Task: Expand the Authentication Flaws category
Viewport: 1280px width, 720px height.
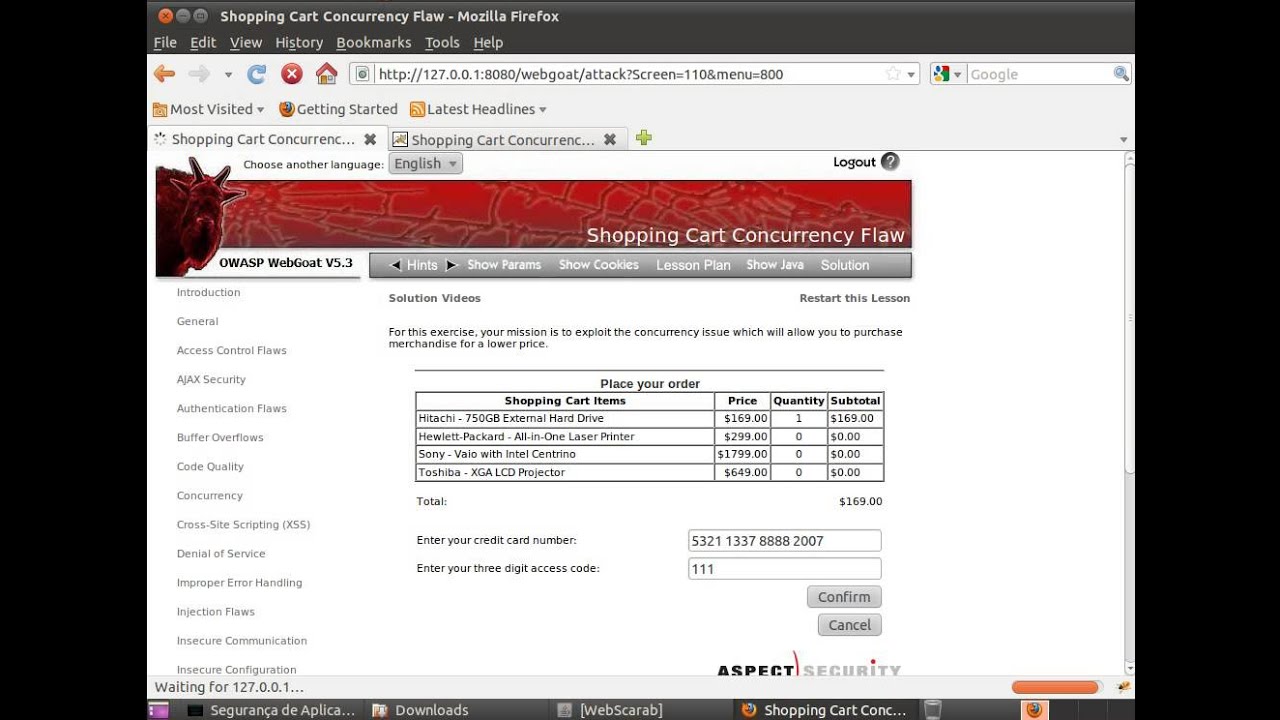Action: point(231,408)
